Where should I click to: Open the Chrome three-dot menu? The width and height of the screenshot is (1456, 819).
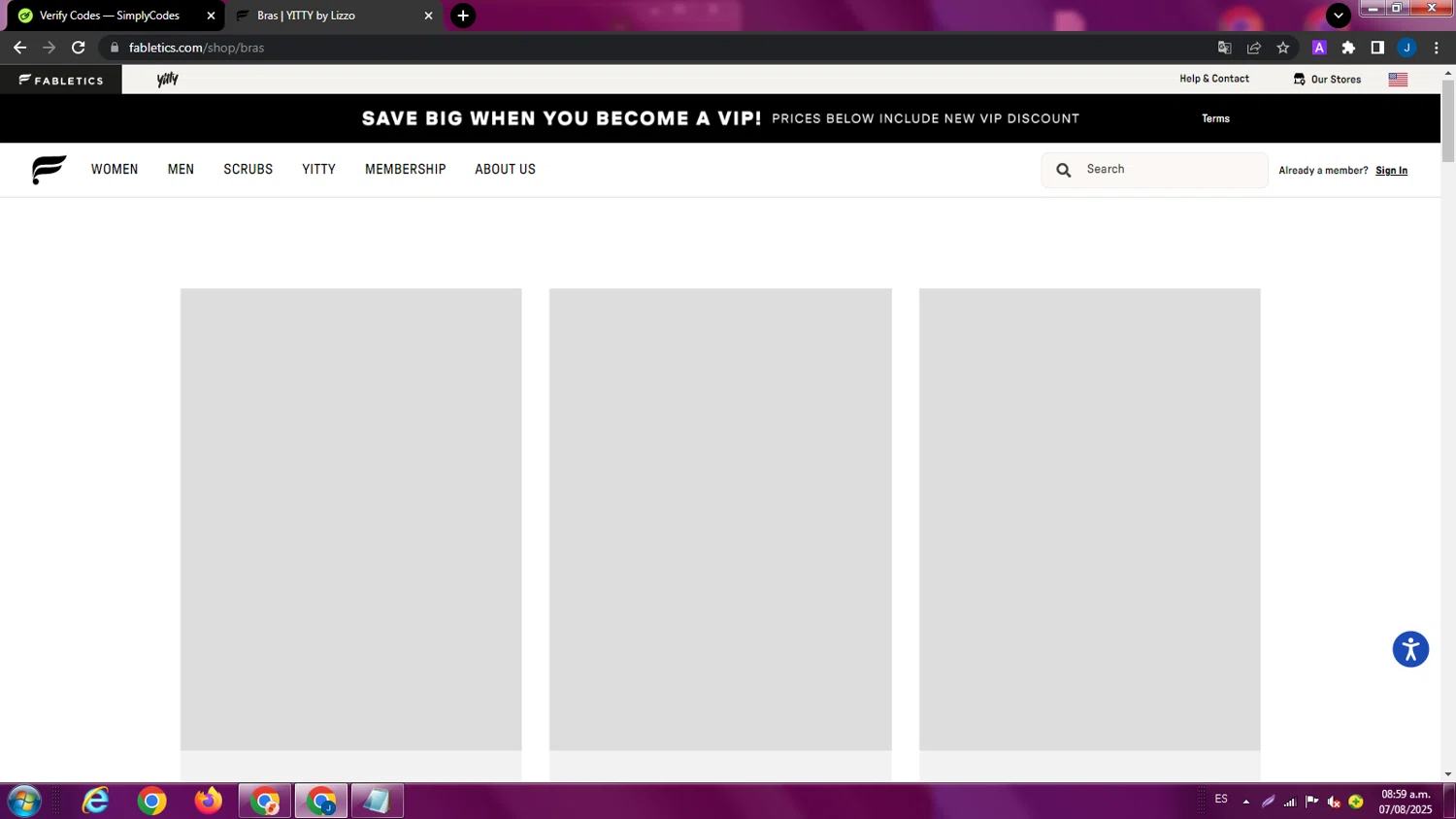[1437, 48]
